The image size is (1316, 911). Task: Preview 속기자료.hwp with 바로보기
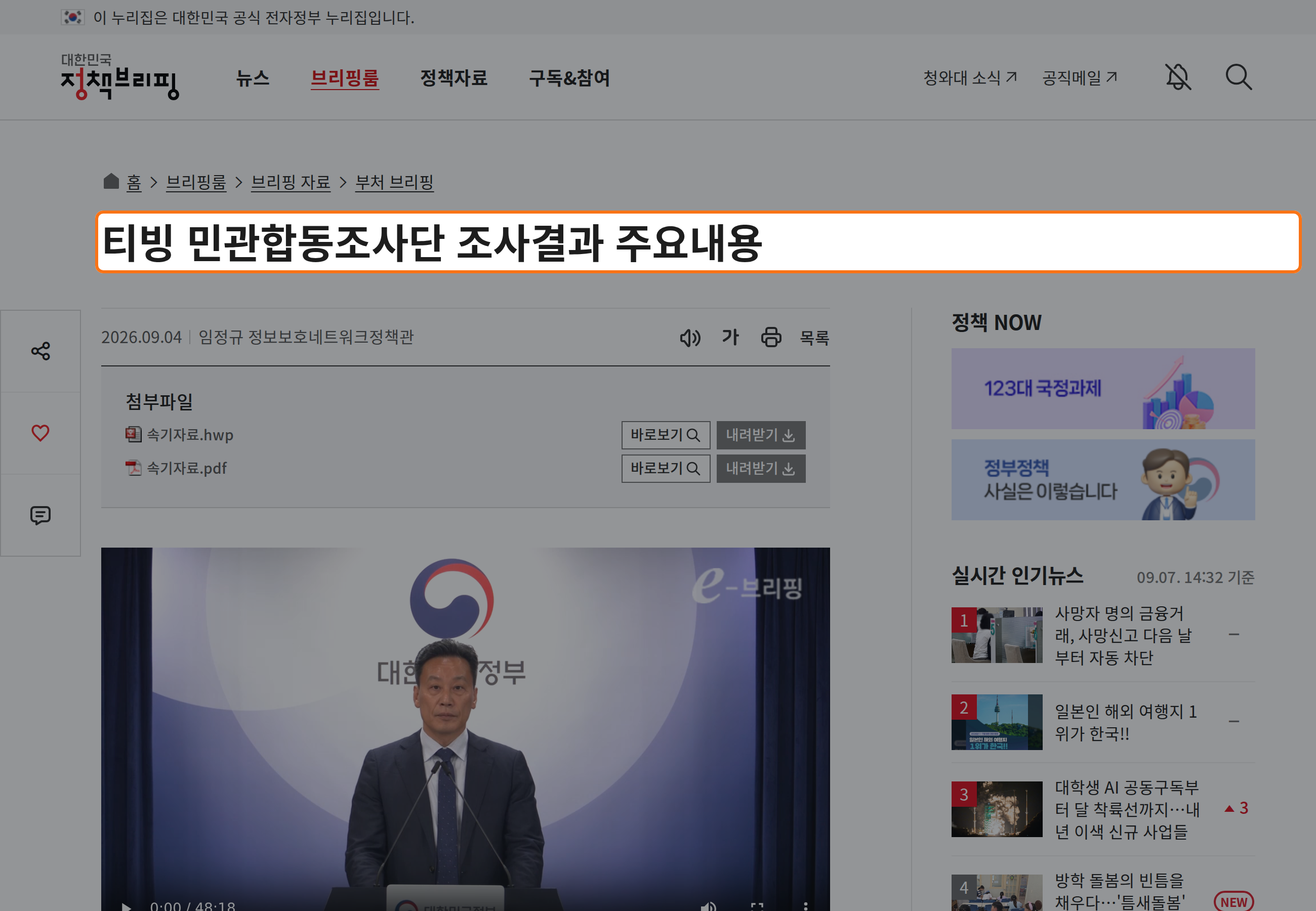tap(666, 436)
